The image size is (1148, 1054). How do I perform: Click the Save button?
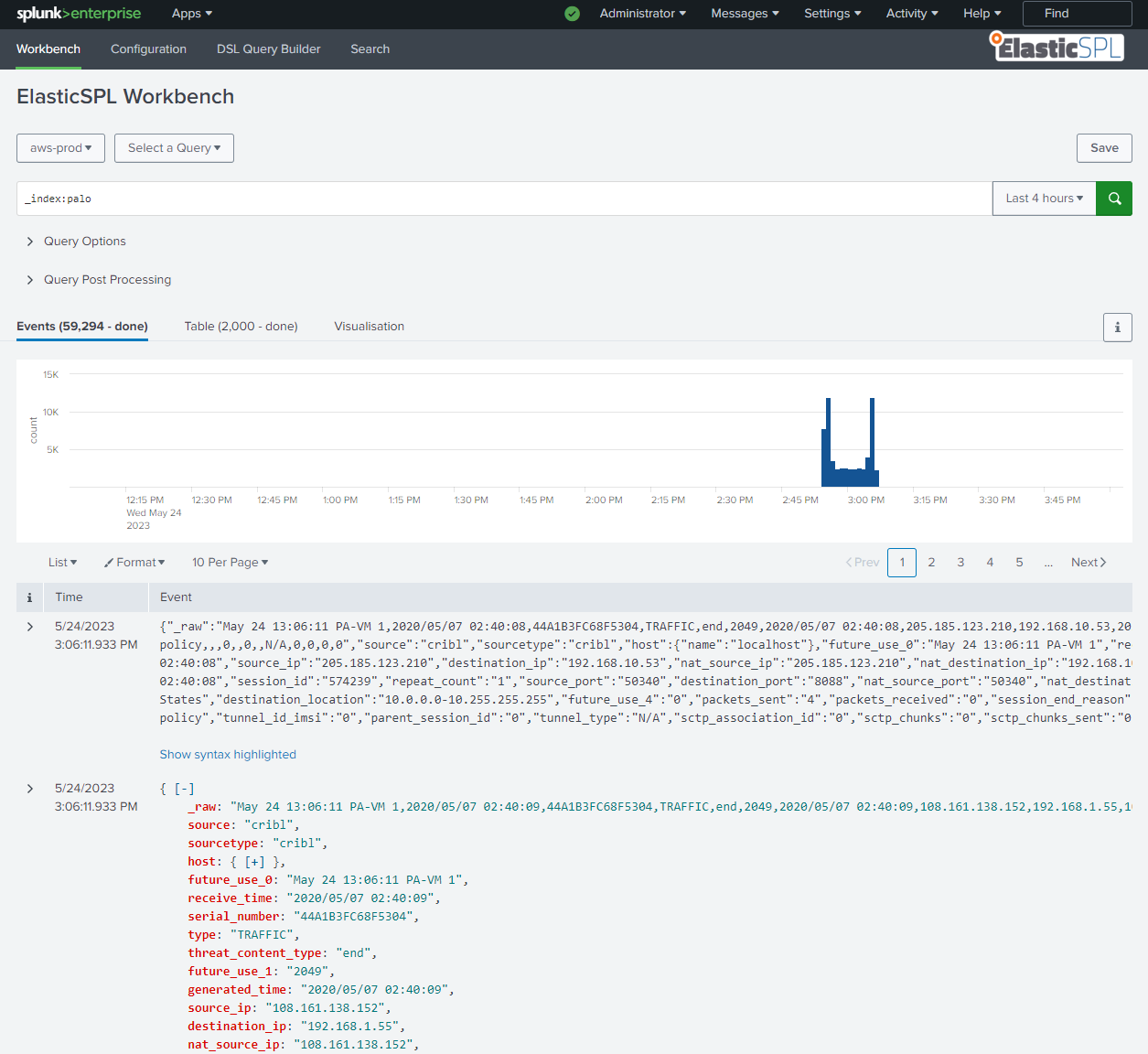pyautogui.click(x=1103, y=147)
